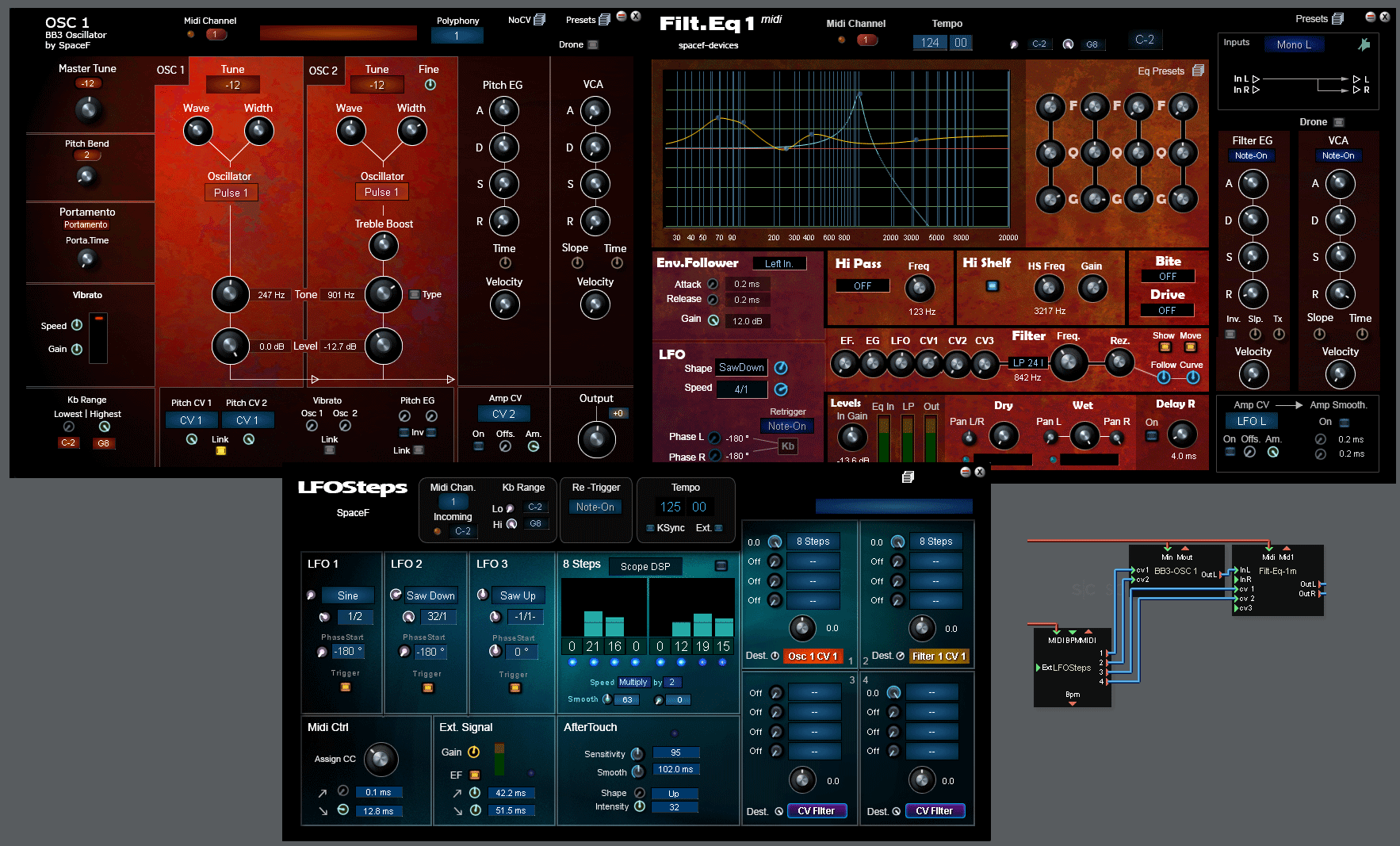Click OSC 1 Wave knob
1400x846 pixels.
[198, 131]
